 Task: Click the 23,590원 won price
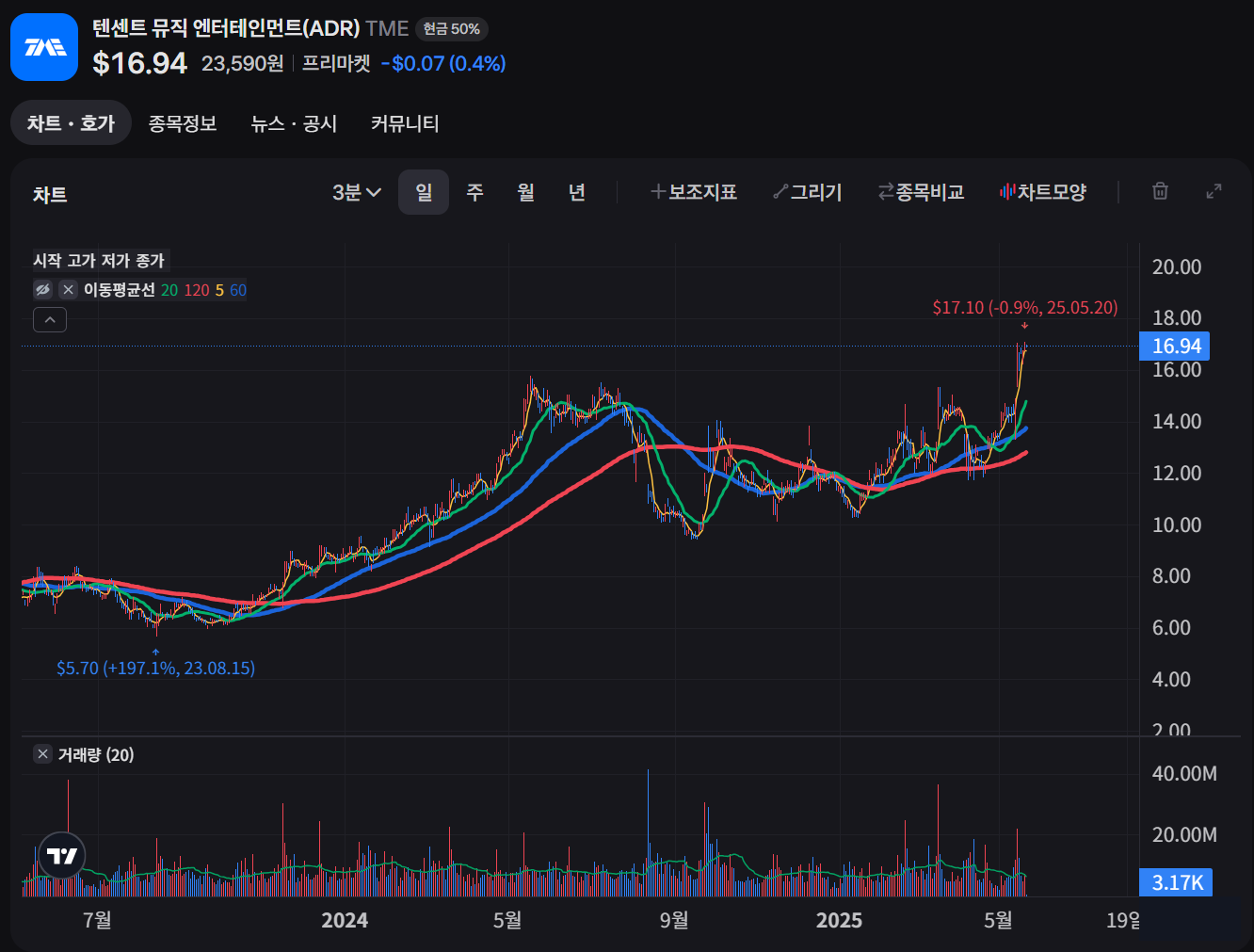point(242,63)
